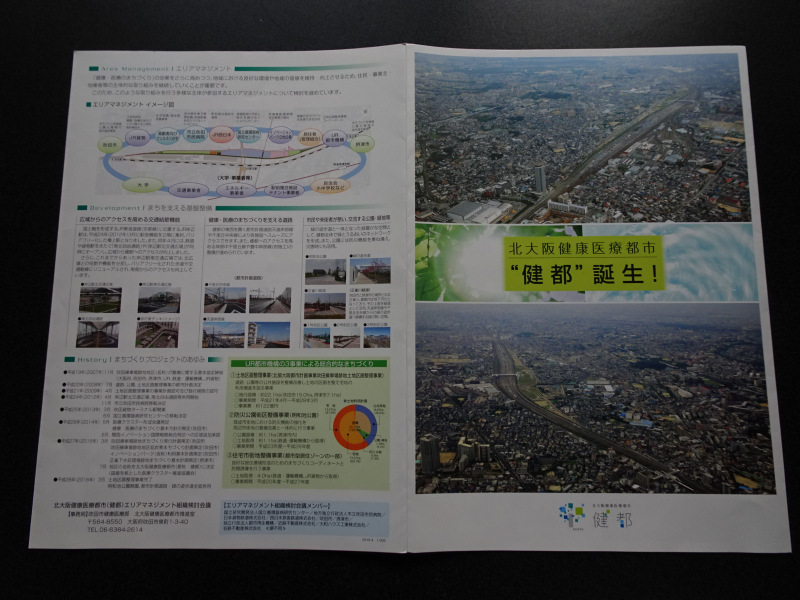
Task: Click the '岸辺駅北交通広場' photo
Action: [101, 300]
